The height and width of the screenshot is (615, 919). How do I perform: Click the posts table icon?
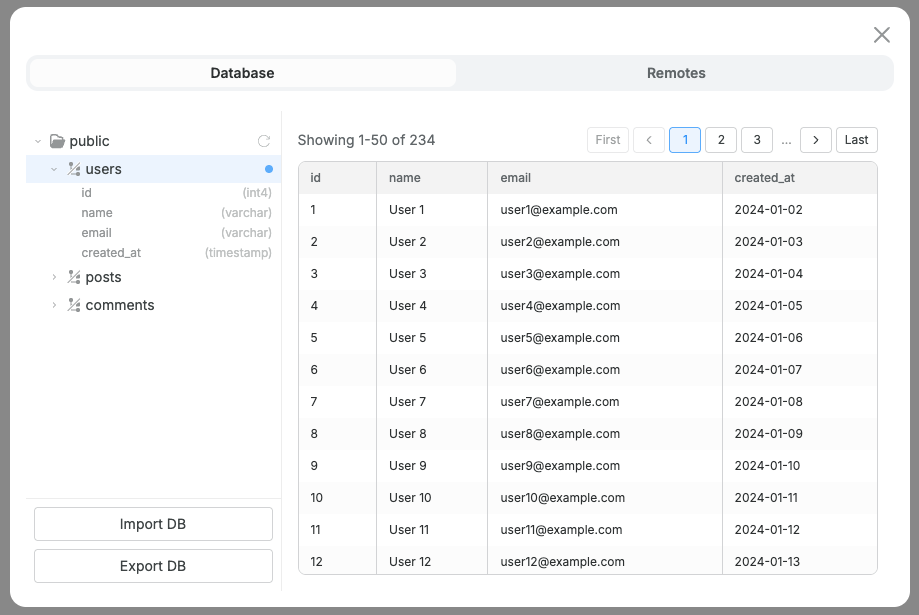coord(72,277)
